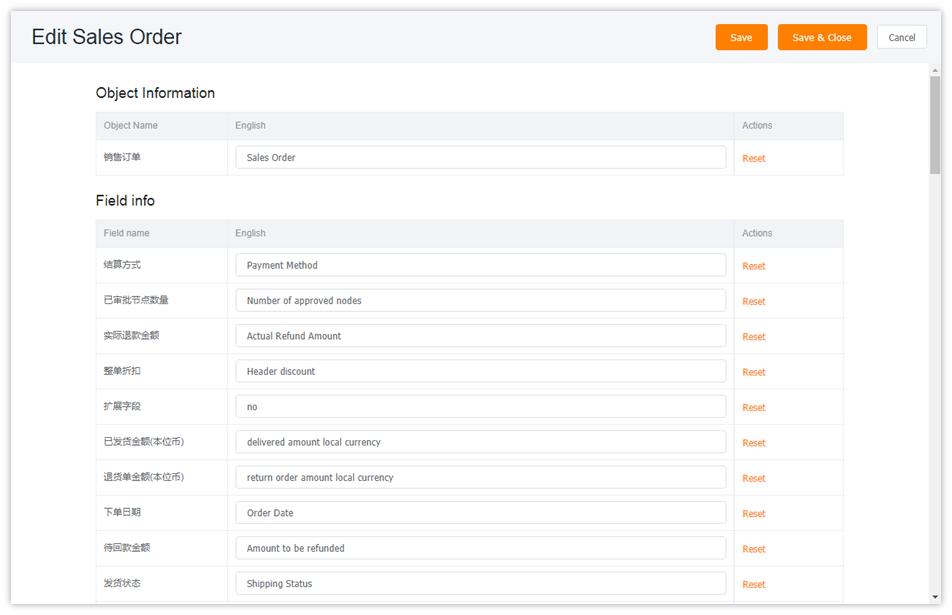Click the Field info section heading
The height and width of the screenshot is (615, 952).
[125, 200]
